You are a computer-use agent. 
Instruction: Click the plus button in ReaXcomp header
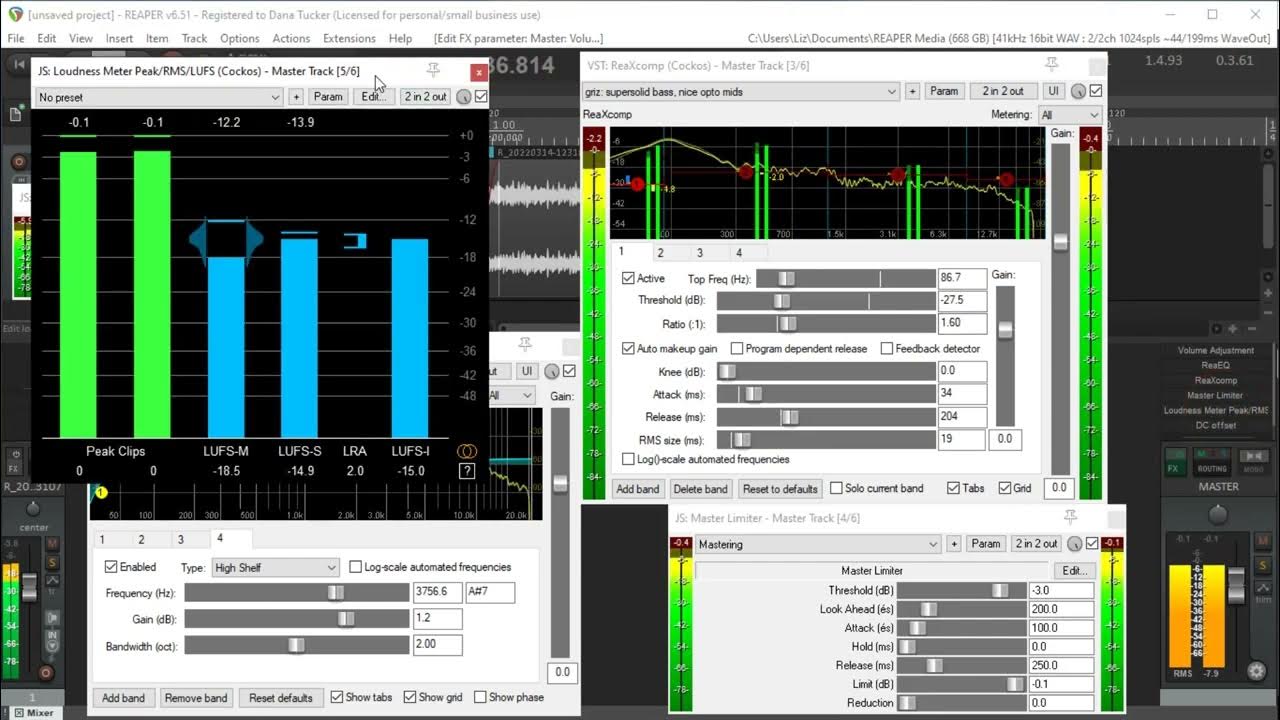(x=912, y=91)
